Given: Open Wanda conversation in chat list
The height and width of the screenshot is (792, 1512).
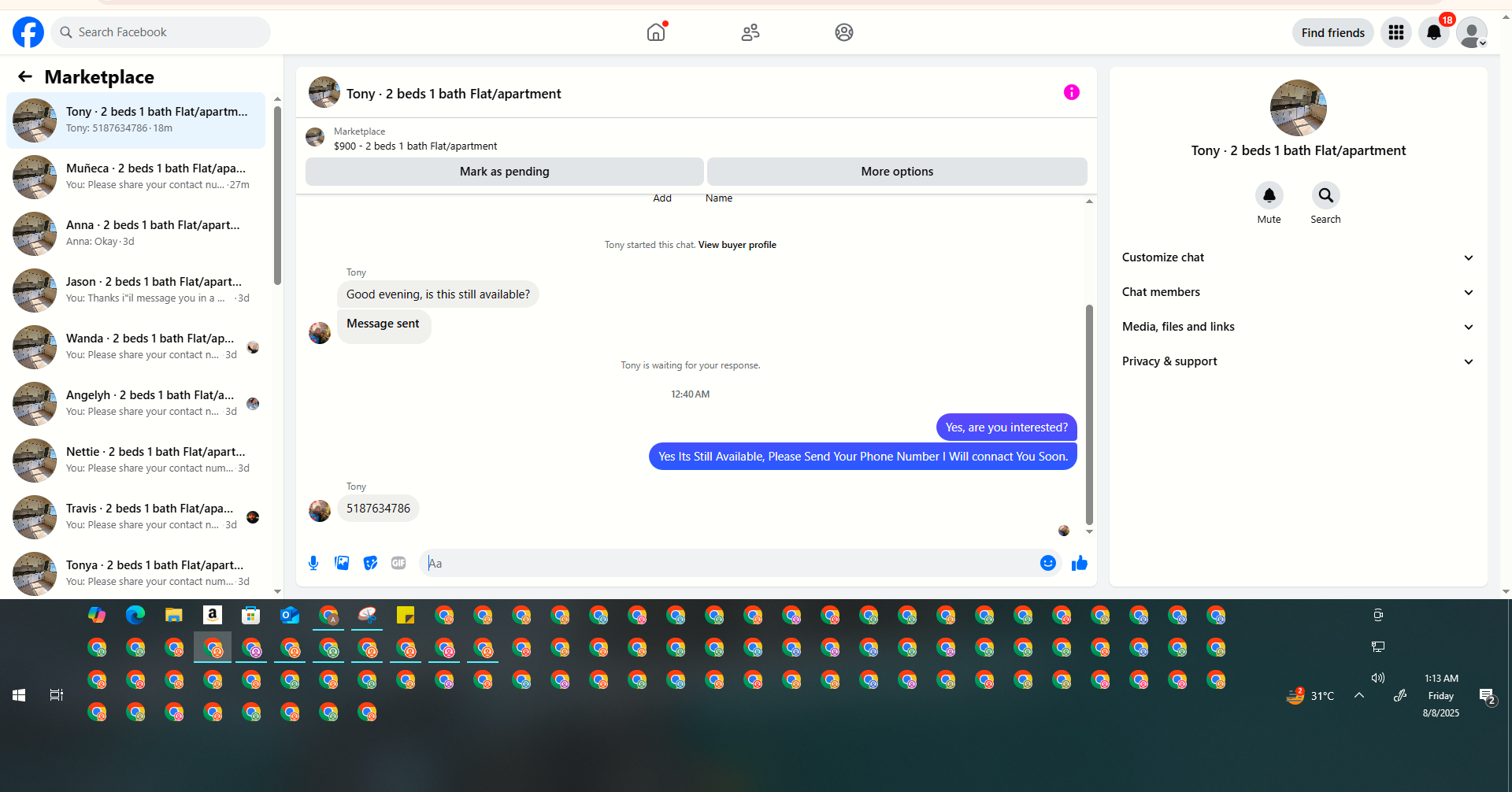Looking at the screenshot, I should click(135, 347).
